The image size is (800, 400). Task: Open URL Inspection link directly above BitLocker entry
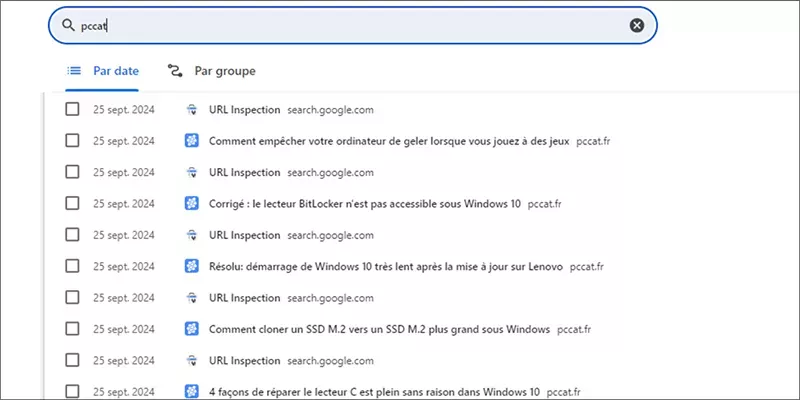click(244, 172)
